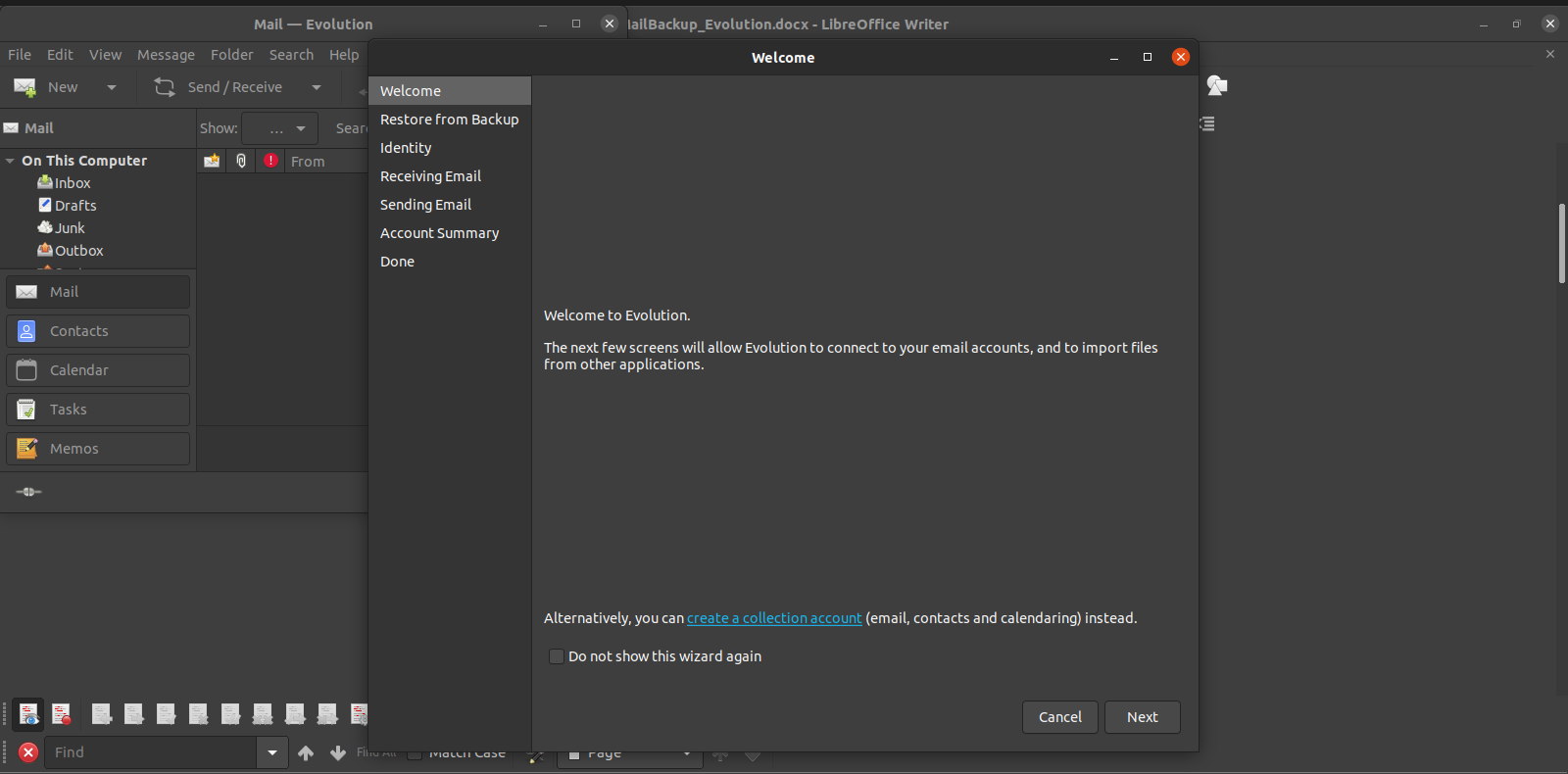Open the View menu in Evolution
This screenshot has width=1568, height=774.
pyautogui.click(x=105, y=55)
